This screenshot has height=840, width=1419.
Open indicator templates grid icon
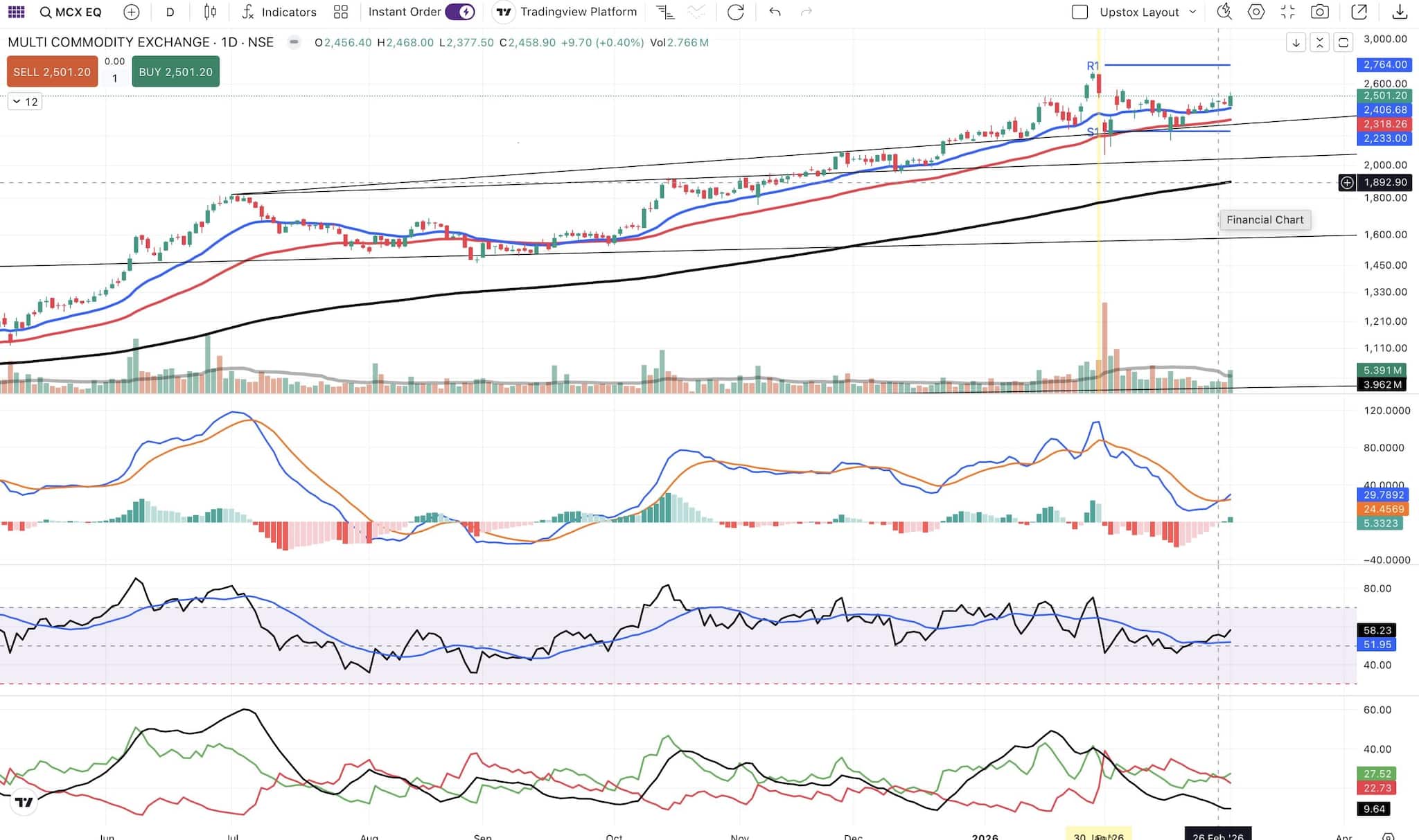340,12
